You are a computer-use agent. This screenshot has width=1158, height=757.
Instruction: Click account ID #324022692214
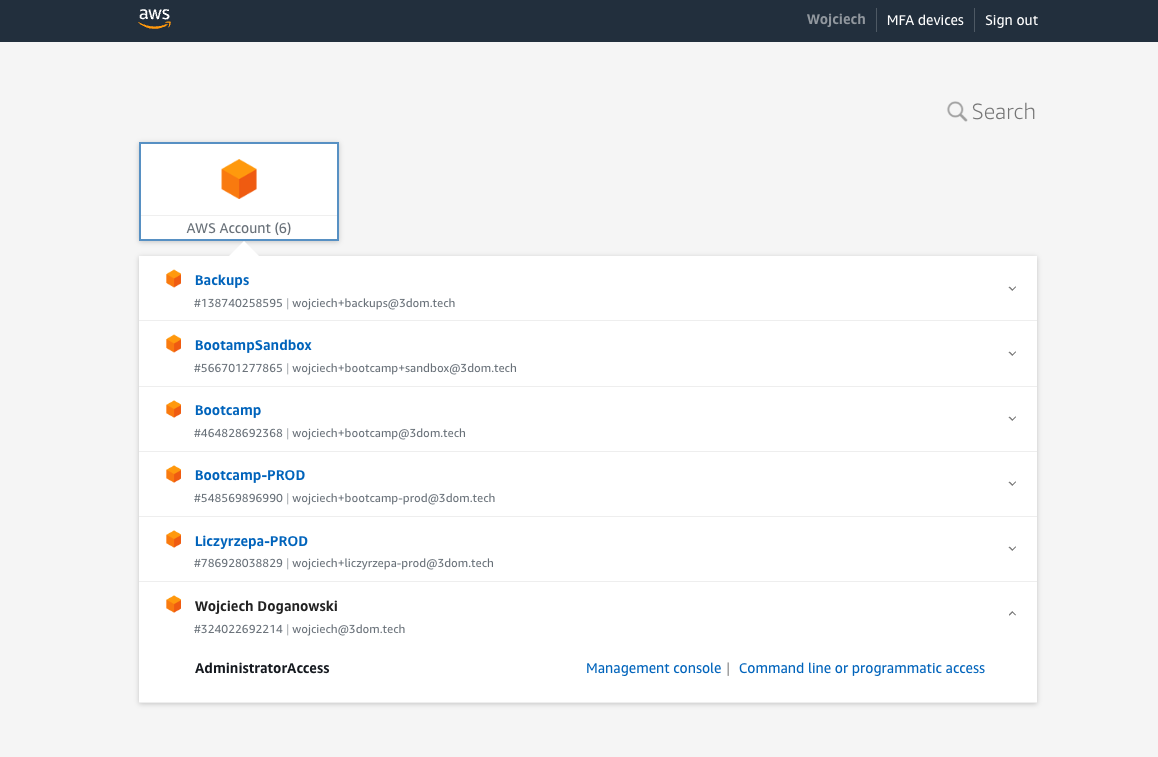(x=238, y=629)
